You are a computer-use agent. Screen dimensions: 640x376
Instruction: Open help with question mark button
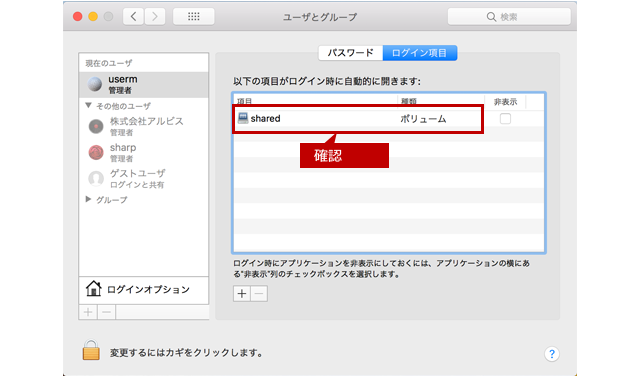552,354
